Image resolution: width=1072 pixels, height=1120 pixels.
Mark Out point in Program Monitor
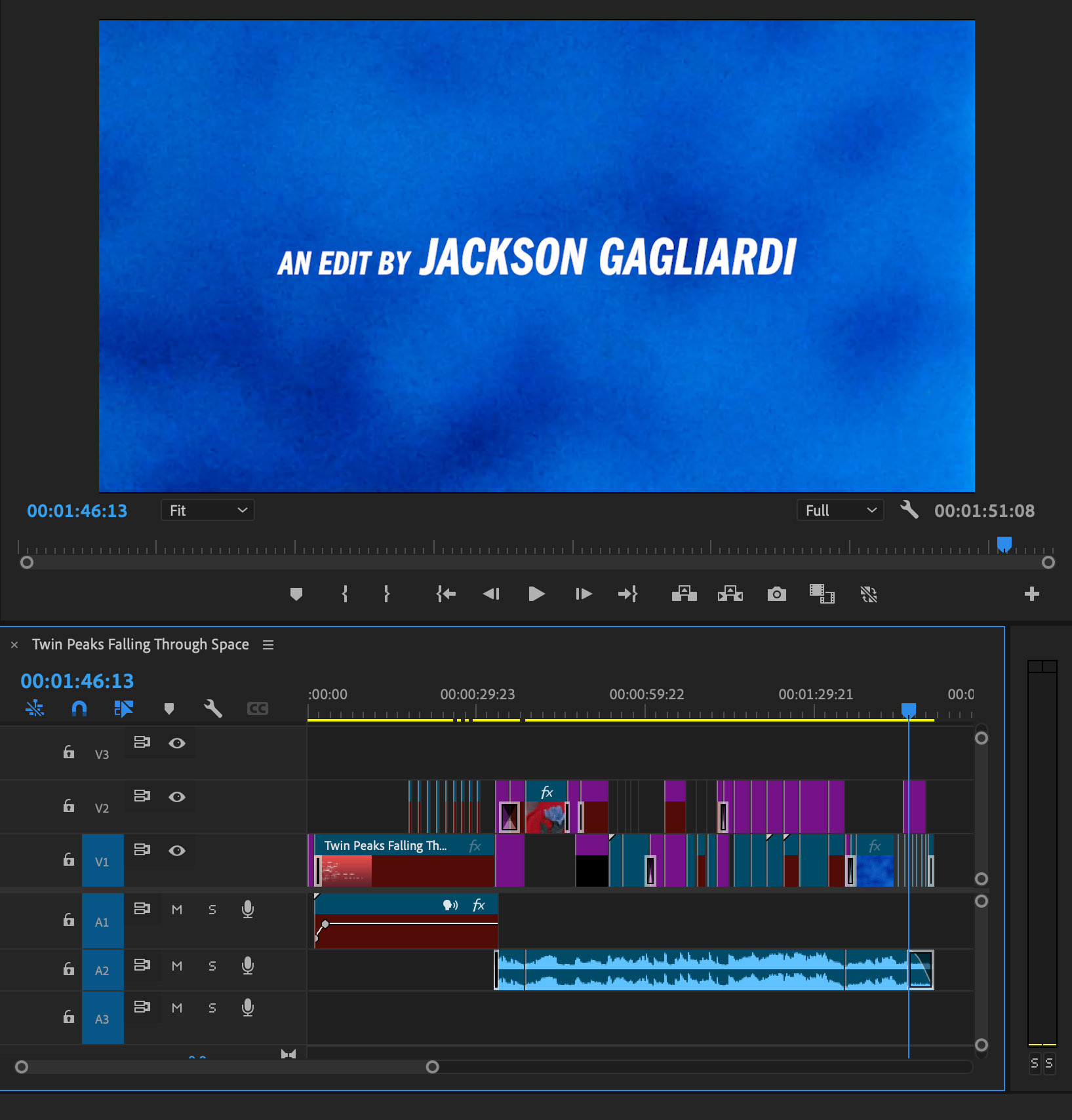[x=387, y=594]
